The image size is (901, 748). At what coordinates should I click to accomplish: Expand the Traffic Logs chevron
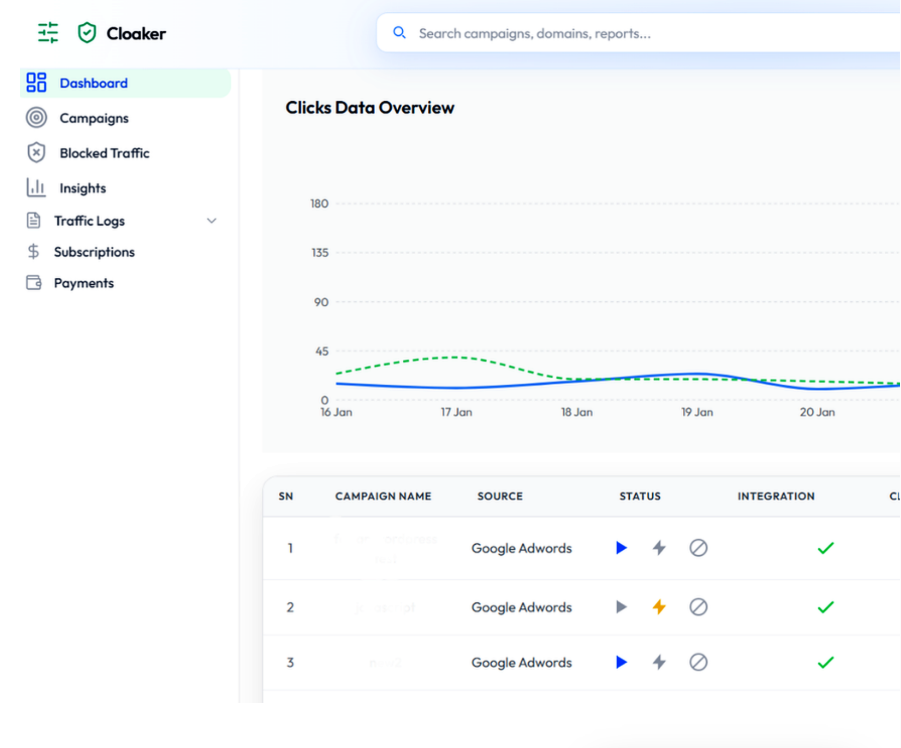(212, 221)
